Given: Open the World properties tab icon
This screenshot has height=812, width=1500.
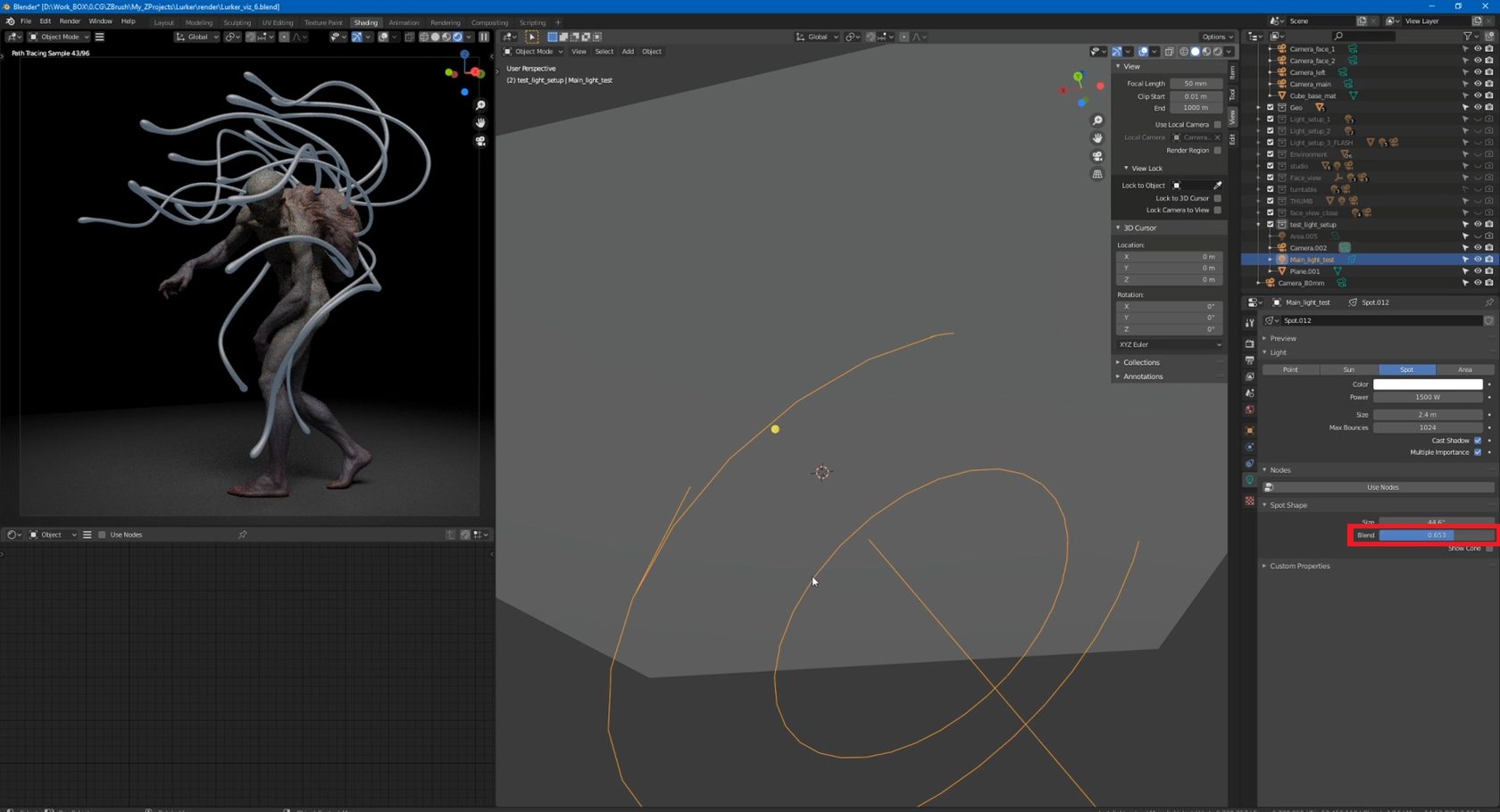Looking at the screenshot, I should point(1249,410).
